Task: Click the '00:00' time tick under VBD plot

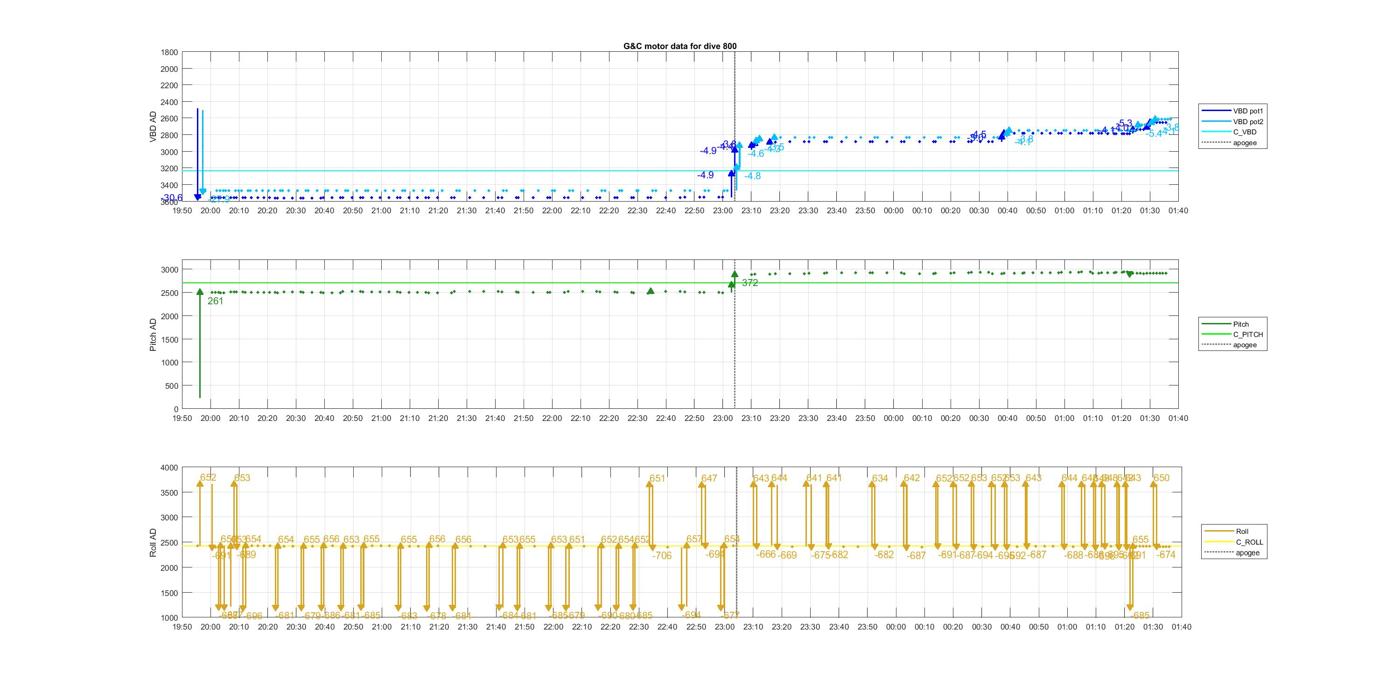Action: point(894,210)
